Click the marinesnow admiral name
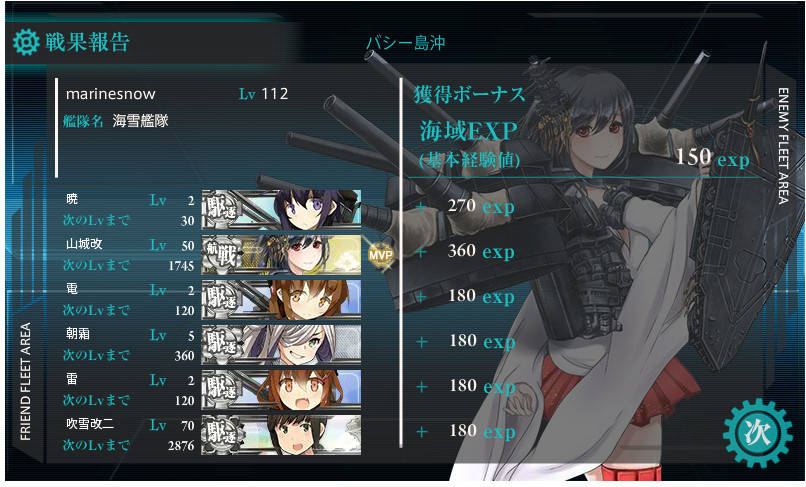 (111, 94)
